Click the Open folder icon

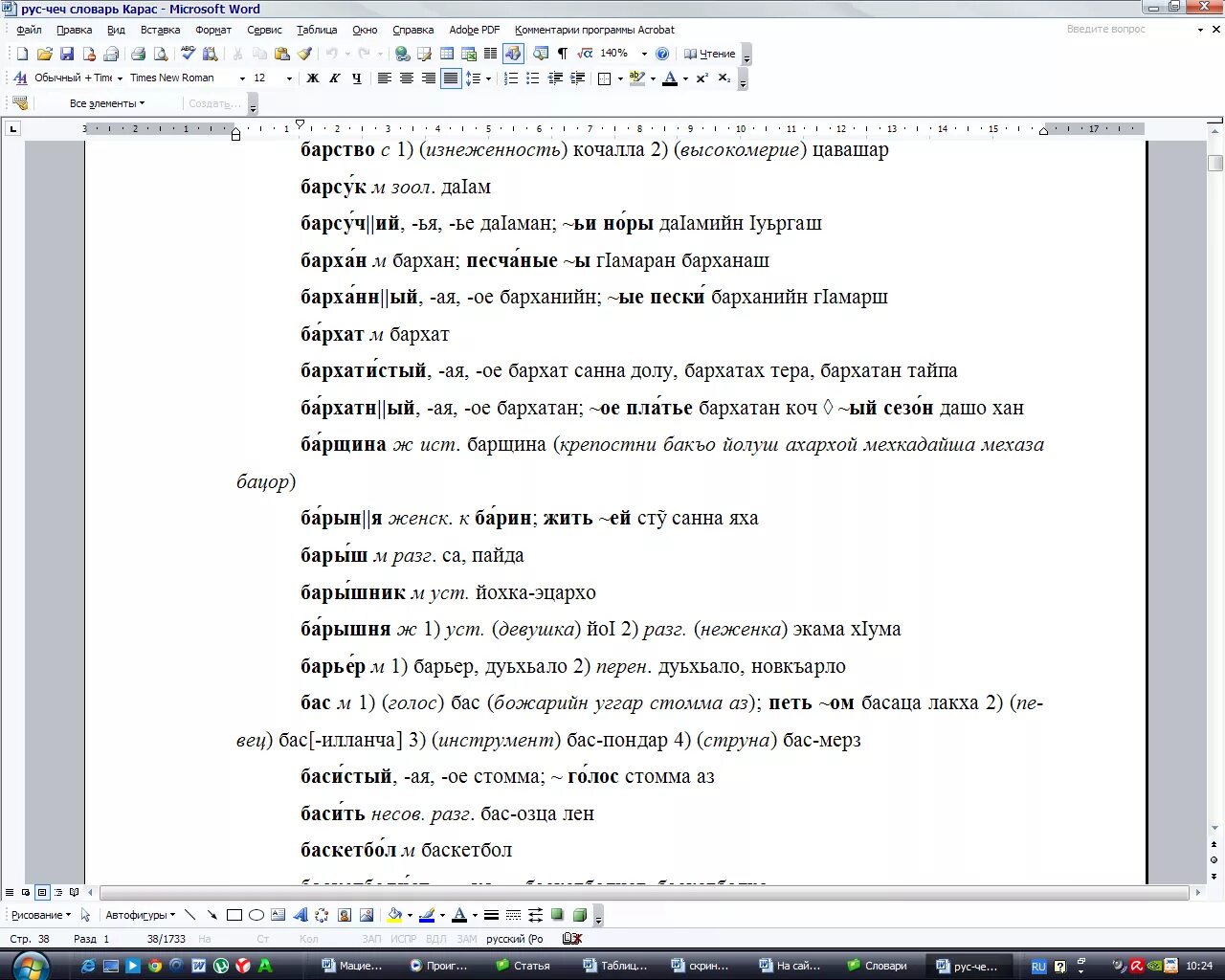click(44, 54)
